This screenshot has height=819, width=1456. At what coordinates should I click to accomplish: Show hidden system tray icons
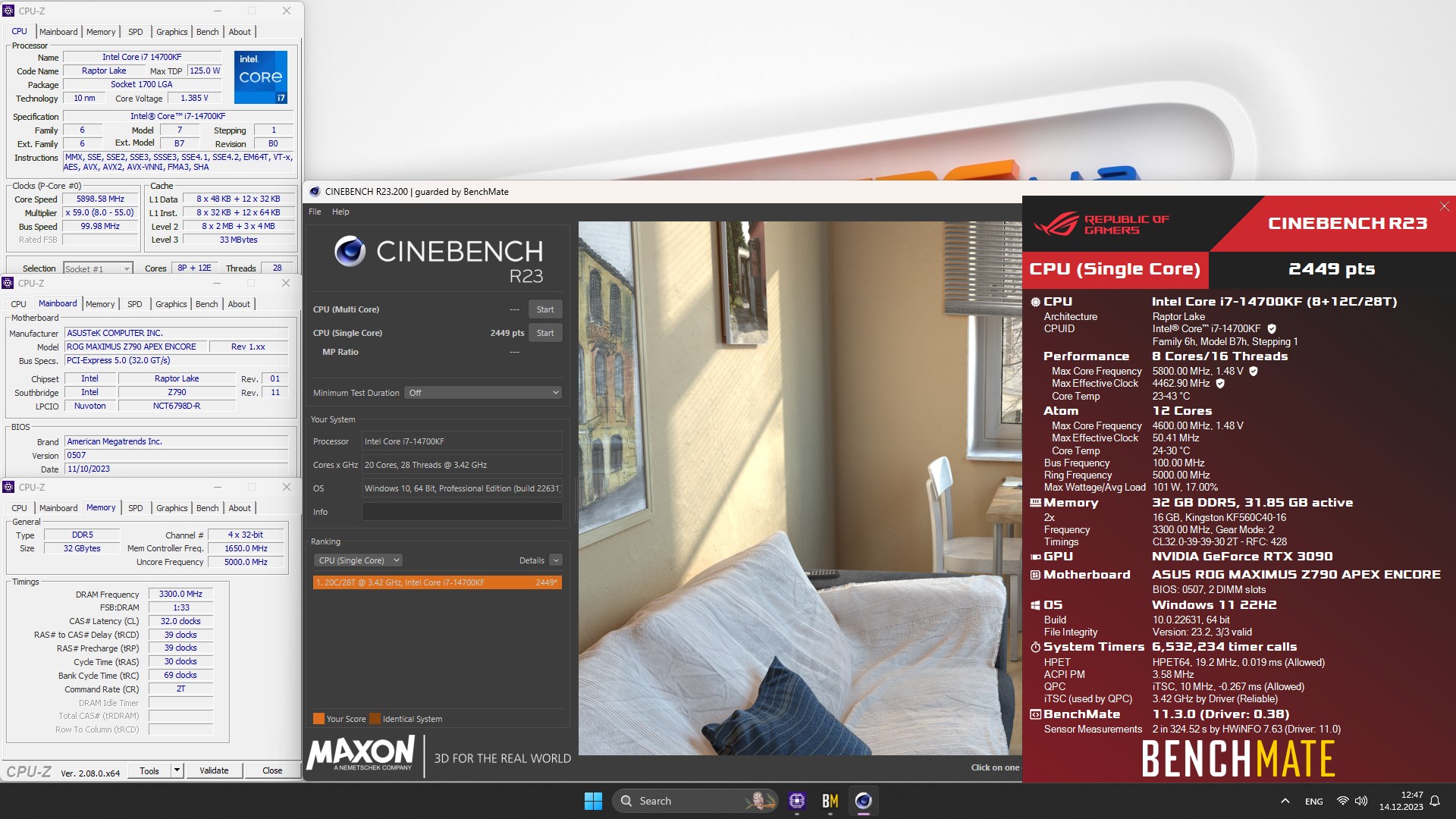(x=1285, y=801)
